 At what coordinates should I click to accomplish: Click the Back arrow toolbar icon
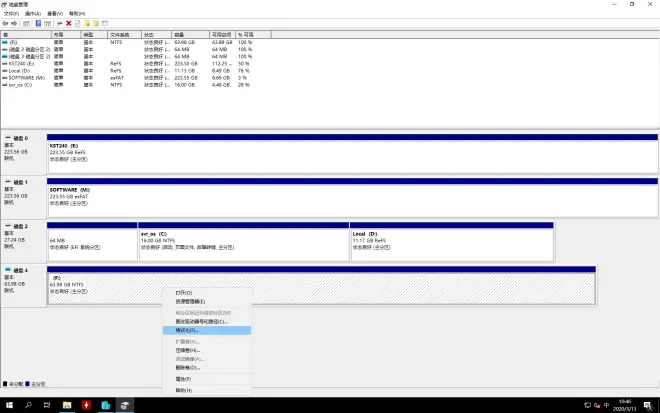(x=5, y=24)
